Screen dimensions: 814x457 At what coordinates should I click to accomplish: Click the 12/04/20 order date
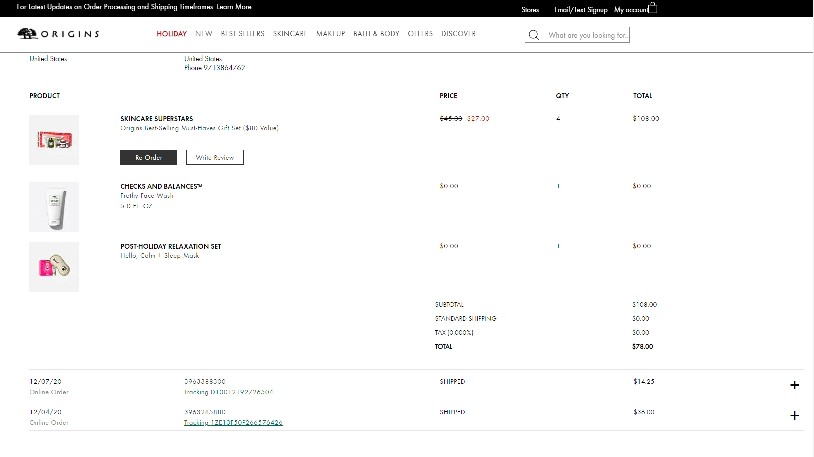[x=46, y=411]
